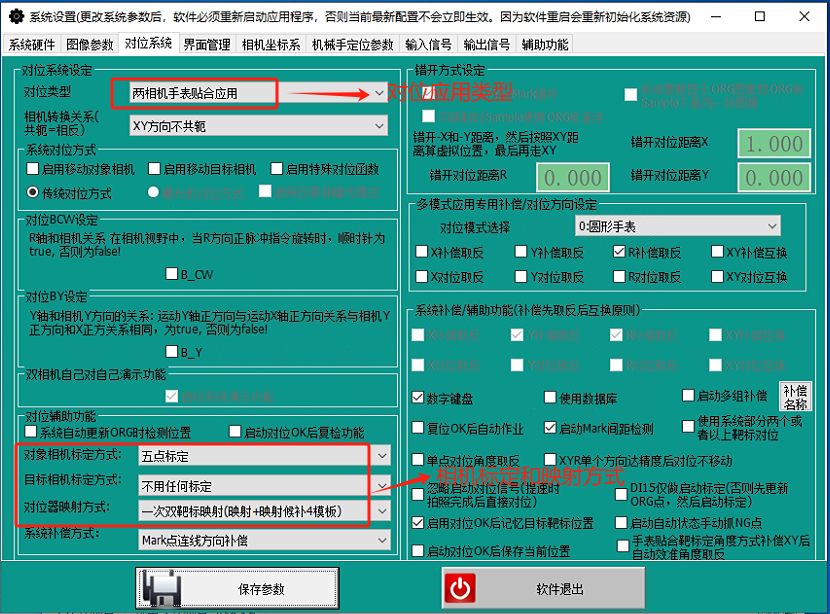Enable 启动Mark间距检测 checkbox
The height and width of the screenshot is (614, 830).
550,429
